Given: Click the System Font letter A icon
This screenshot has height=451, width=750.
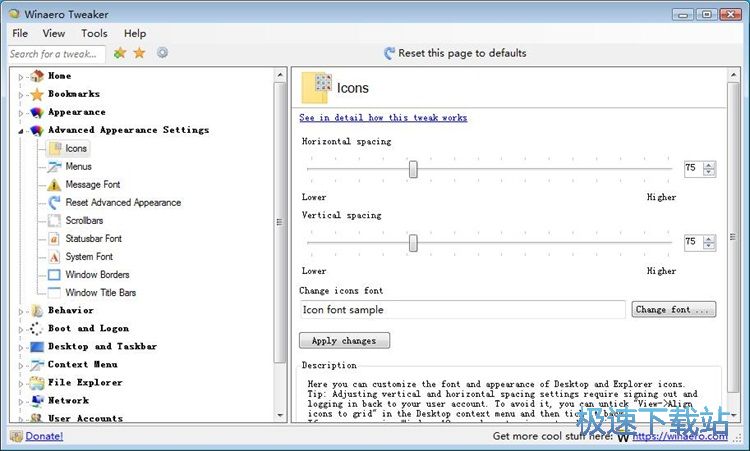Looking at the screenshot, I should coord(54,257).
